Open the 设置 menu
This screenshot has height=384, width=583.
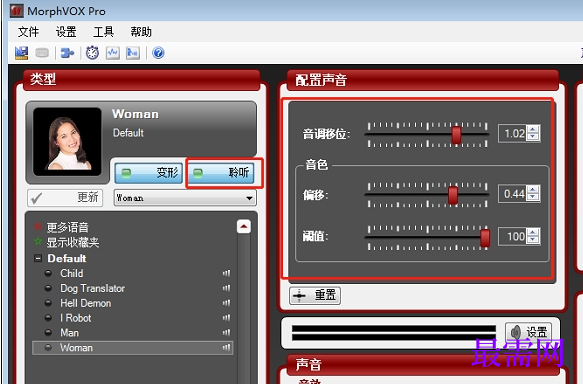(x=66, y=32)
